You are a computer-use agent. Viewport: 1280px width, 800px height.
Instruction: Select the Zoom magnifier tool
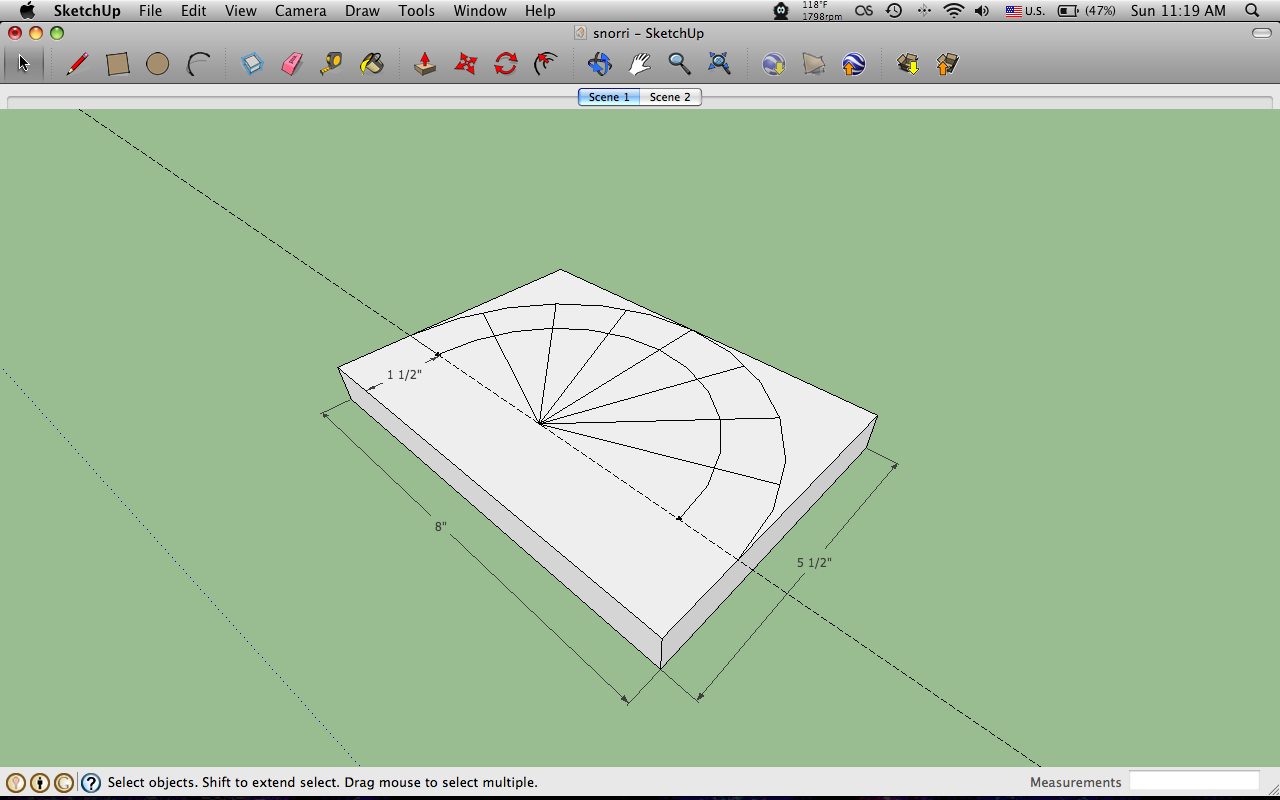[679, 64]
